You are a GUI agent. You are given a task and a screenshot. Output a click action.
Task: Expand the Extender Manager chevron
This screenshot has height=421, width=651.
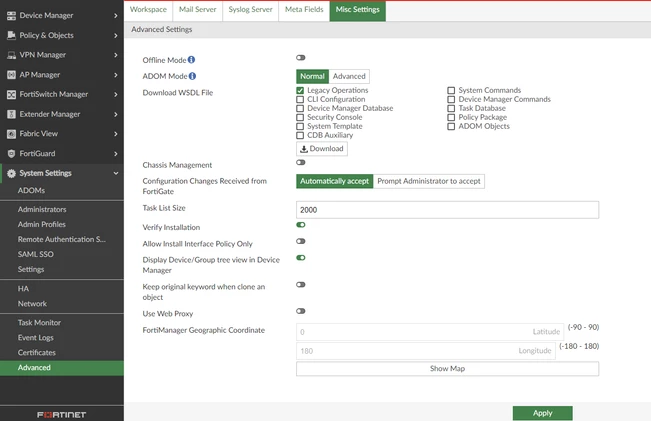click(x=116, y=114)
